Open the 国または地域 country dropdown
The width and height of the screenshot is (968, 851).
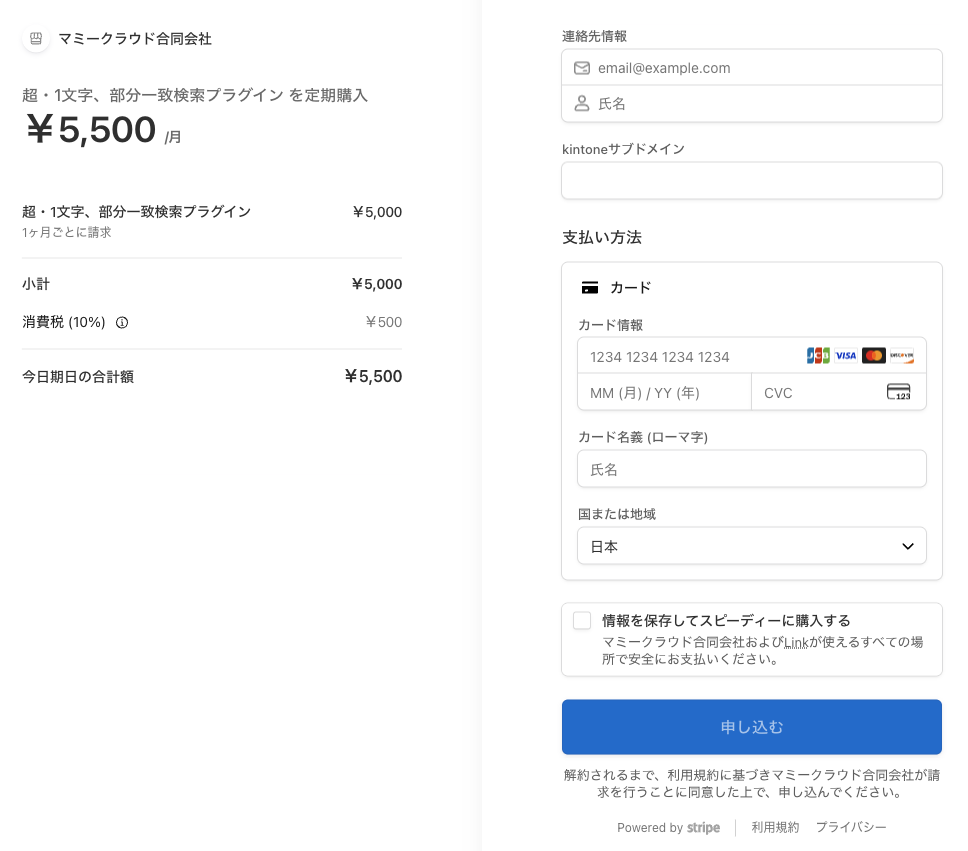tap(751, 546)
